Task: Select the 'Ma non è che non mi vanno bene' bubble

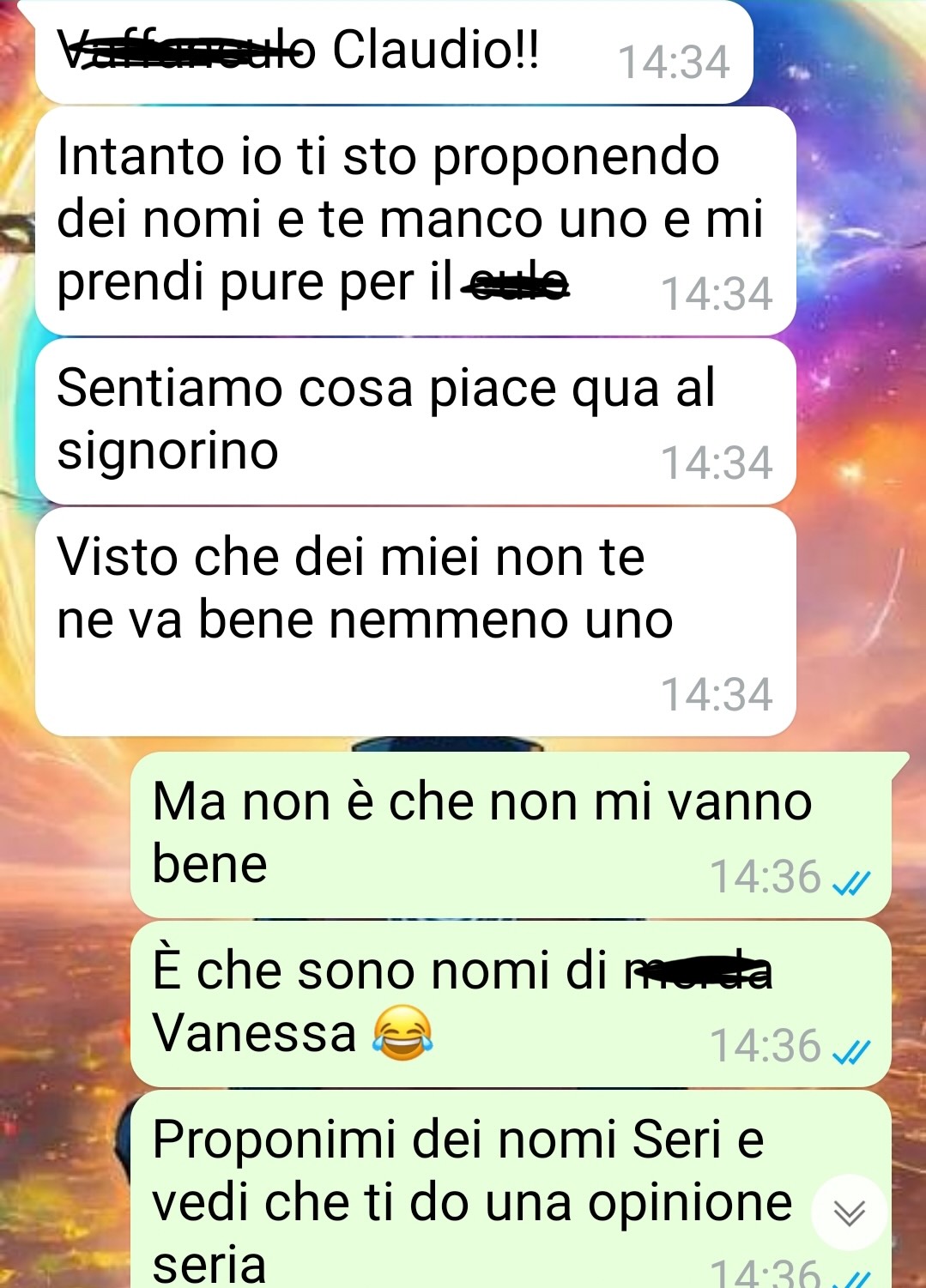Action: pos(511,834)
